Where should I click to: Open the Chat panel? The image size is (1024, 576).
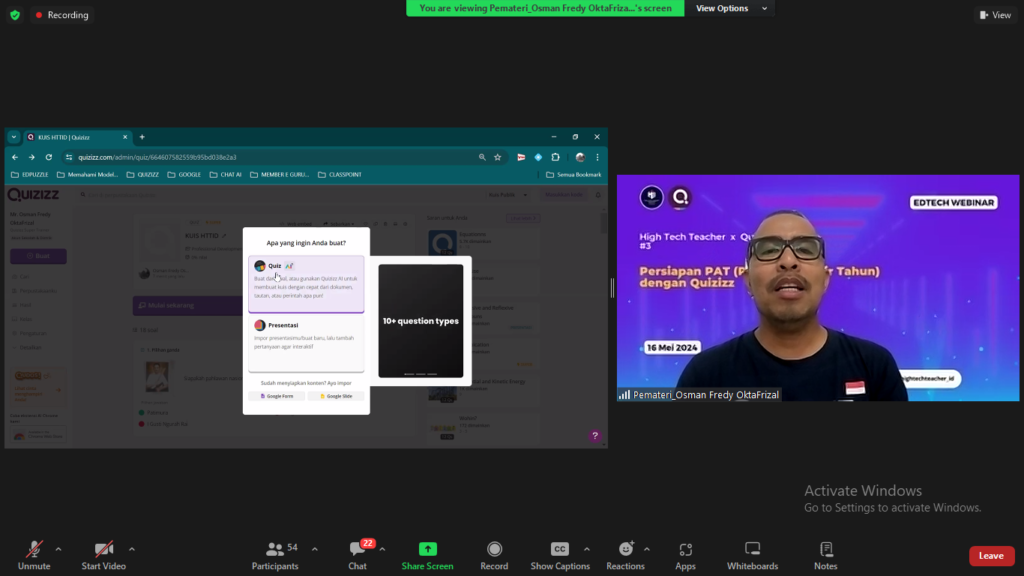pyautogui.click(x=357, y=550)
